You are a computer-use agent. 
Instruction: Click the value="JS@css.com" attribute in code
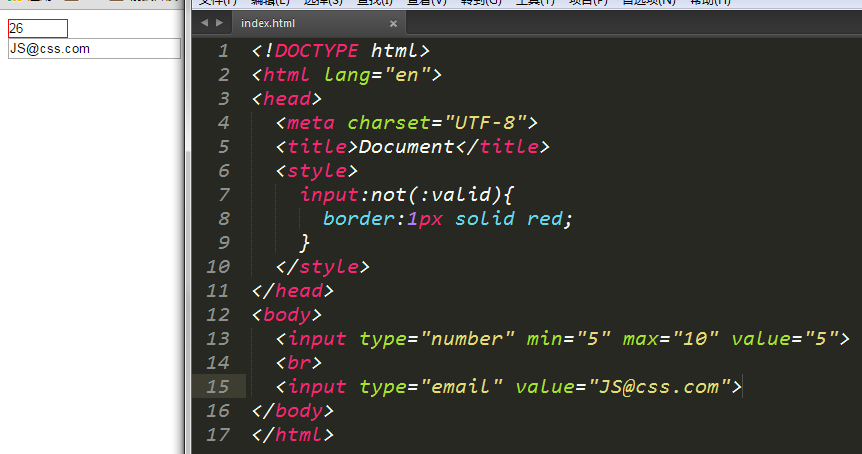623,387
